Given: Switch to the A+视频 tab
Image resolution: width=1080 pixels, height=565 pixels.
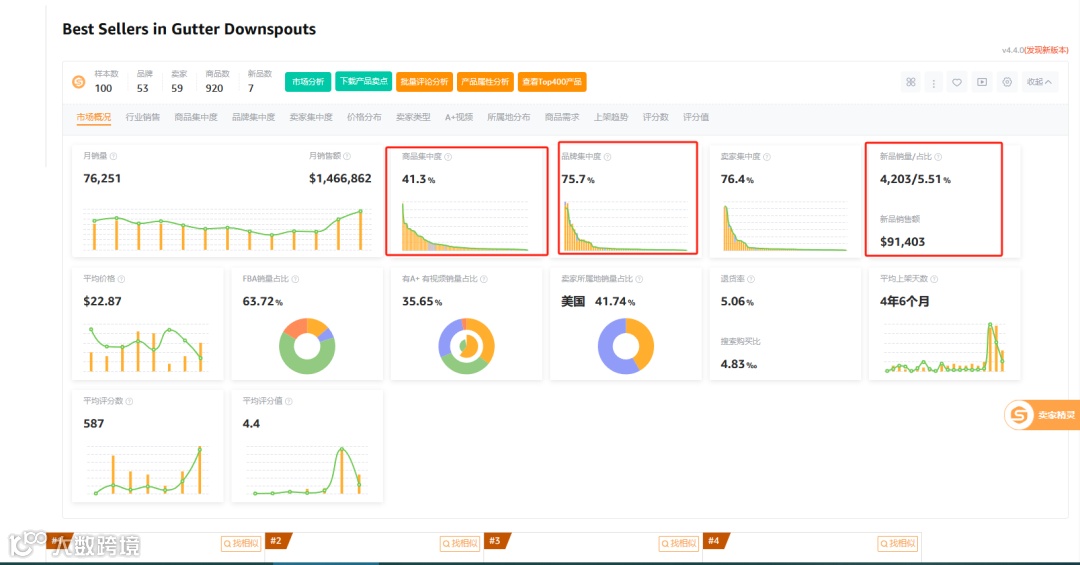Looking at the screenshot, I should click(459, 117).
